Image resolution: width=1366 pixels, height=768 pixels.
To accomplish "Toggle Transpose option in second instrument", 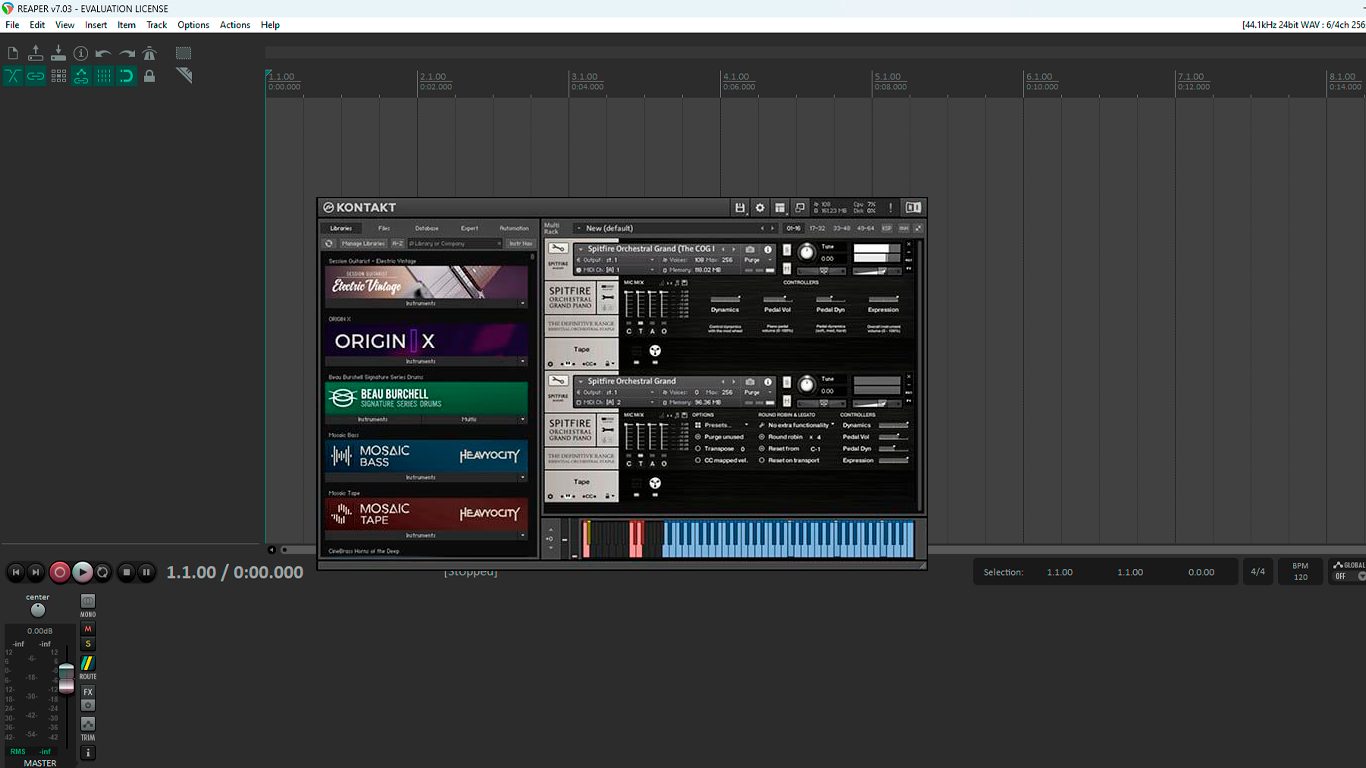I will [698, 449].
